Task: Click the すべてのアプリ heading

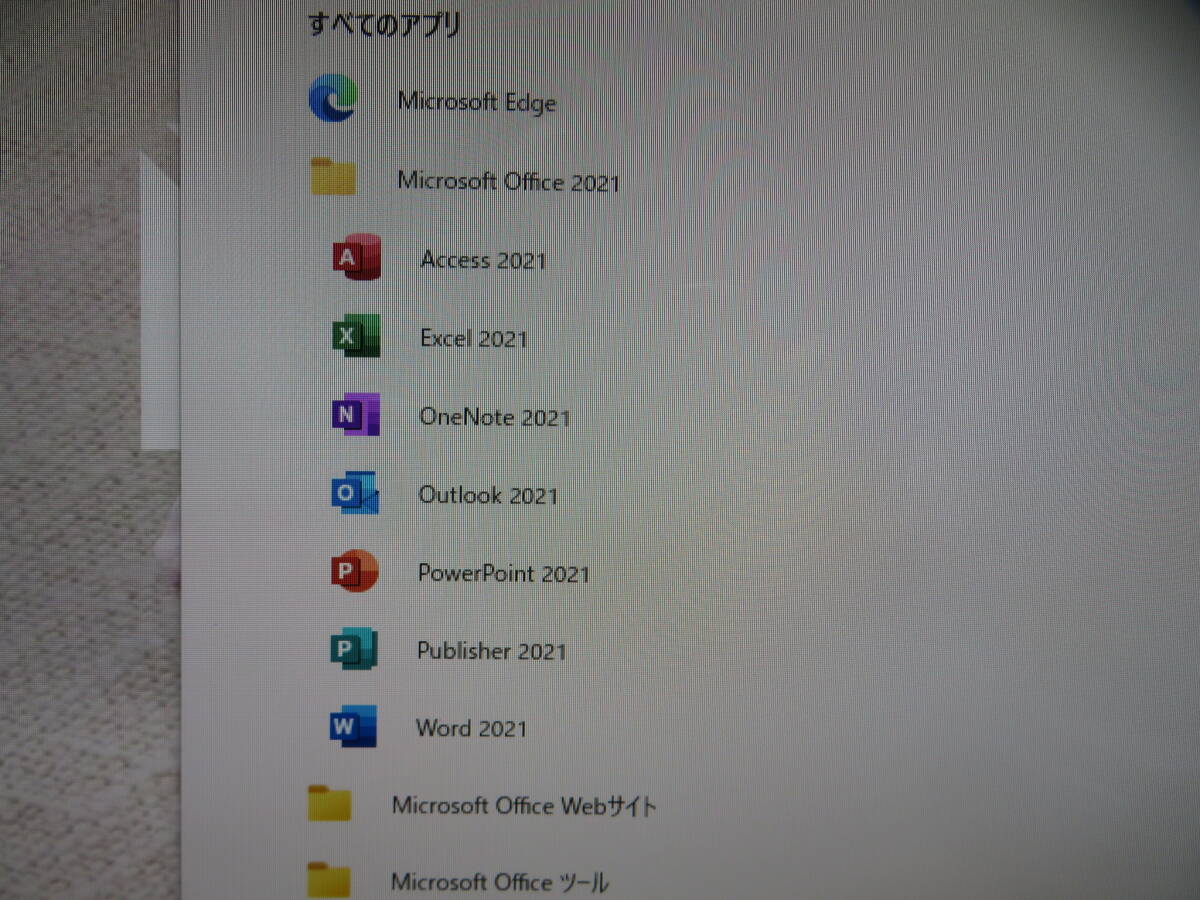Action: pos(385,24)
